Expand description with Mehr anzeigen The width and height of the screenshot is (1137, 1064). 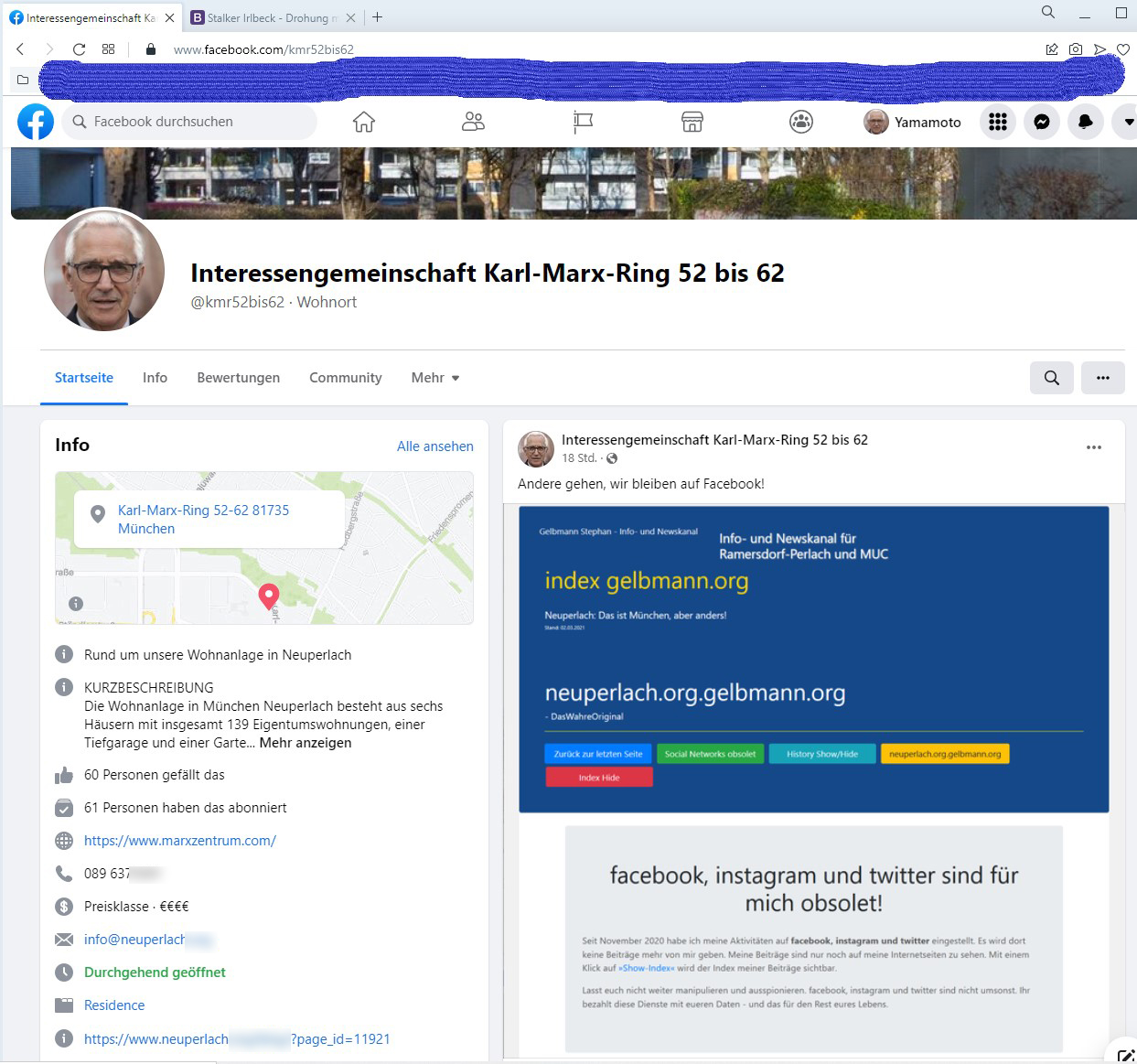[x=306, y=743]
